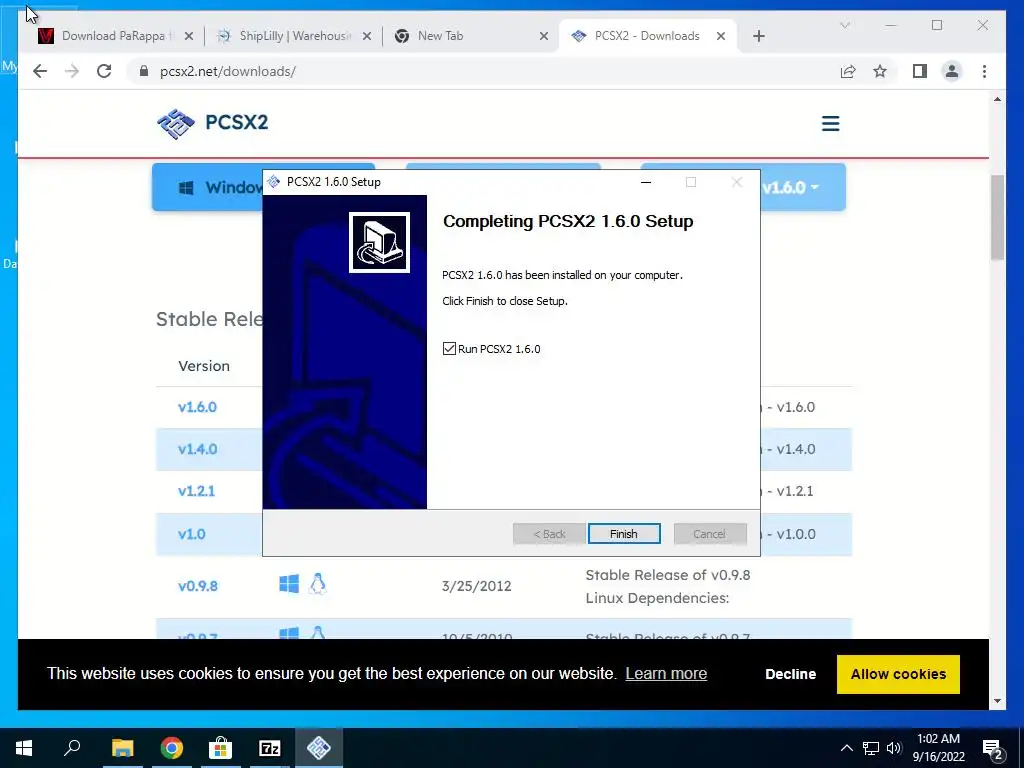The image size is (1024, 768).
Task: Click Finish to close Setup
Action: point(624,534)
